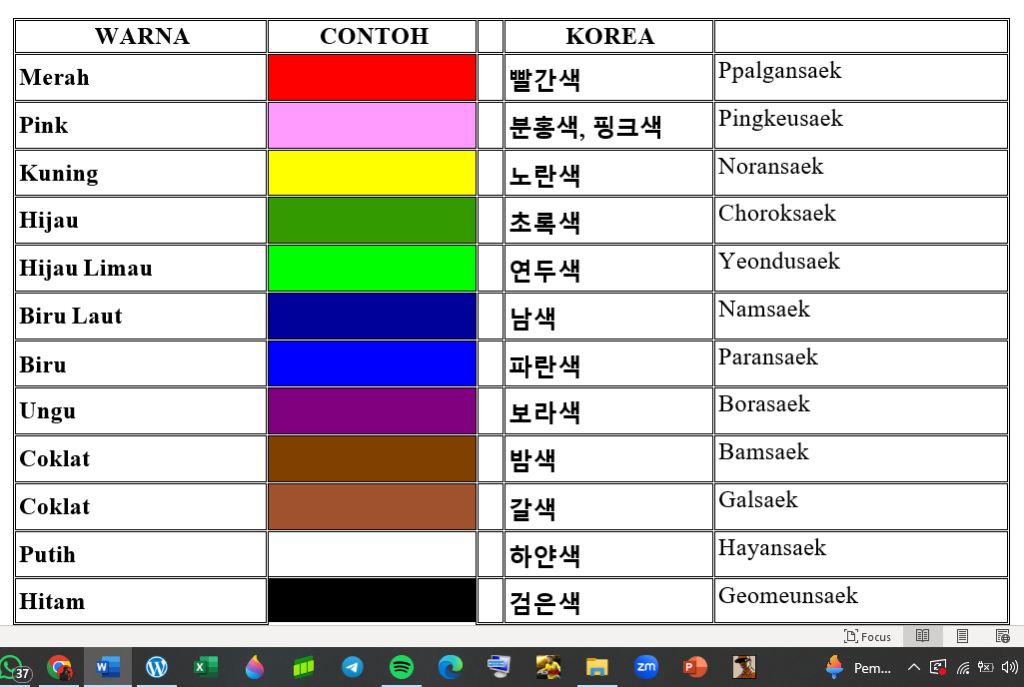Switch to Print Layout view
This screenshot has height=687, width=1024.
(x=962, y=636)
